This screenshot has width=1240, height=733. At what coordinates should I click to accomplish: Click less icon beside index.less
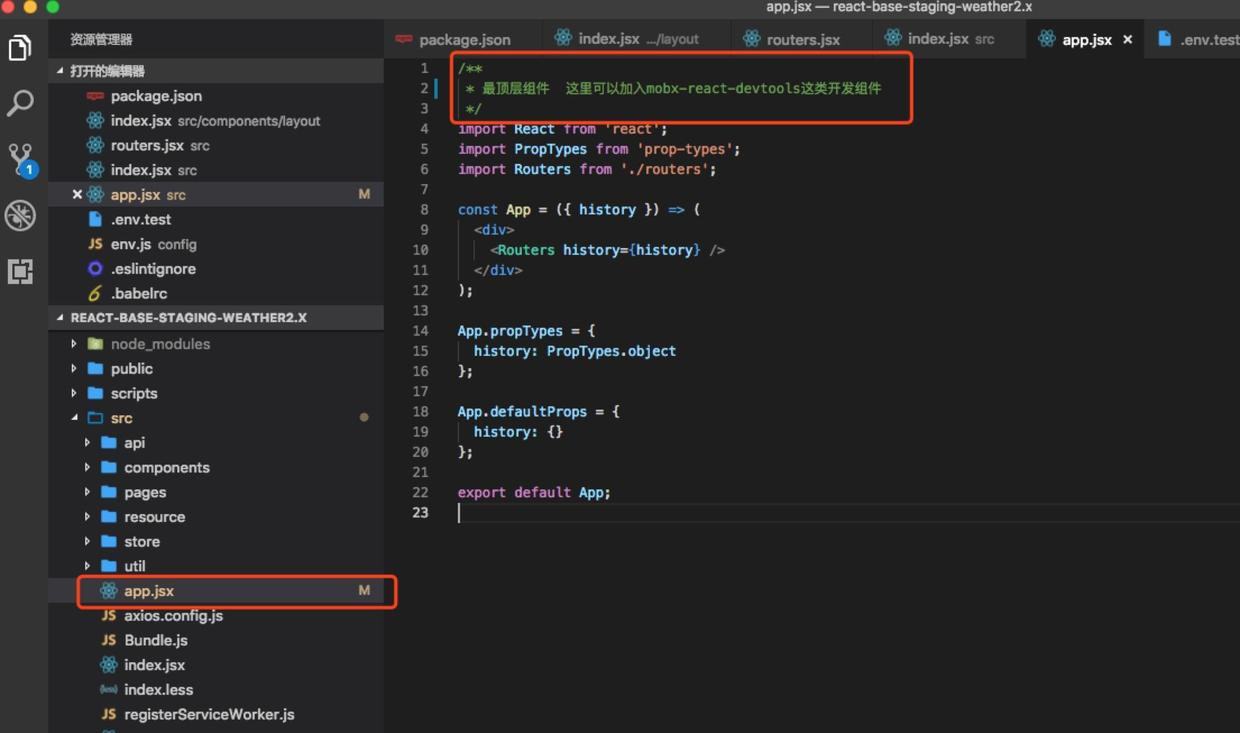[109, 690]
